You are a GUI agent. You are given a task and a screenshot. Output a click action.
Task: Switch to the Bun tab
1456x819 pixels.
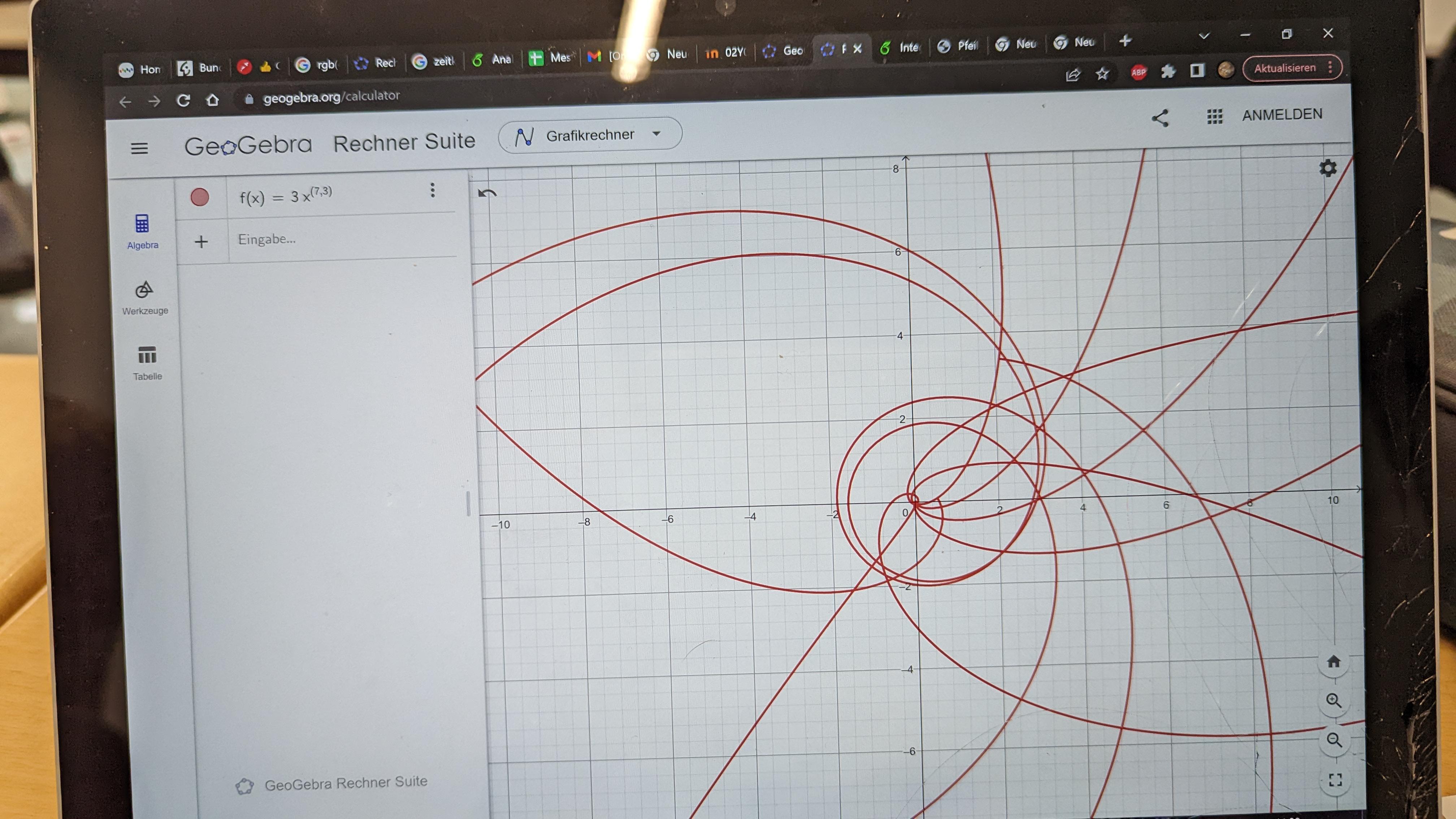tap(199, 68)
